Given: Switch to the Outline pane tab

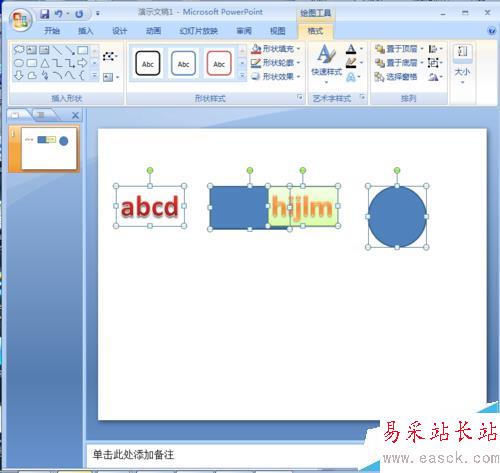Looking at the screenshot, I should tap(43, 115).
